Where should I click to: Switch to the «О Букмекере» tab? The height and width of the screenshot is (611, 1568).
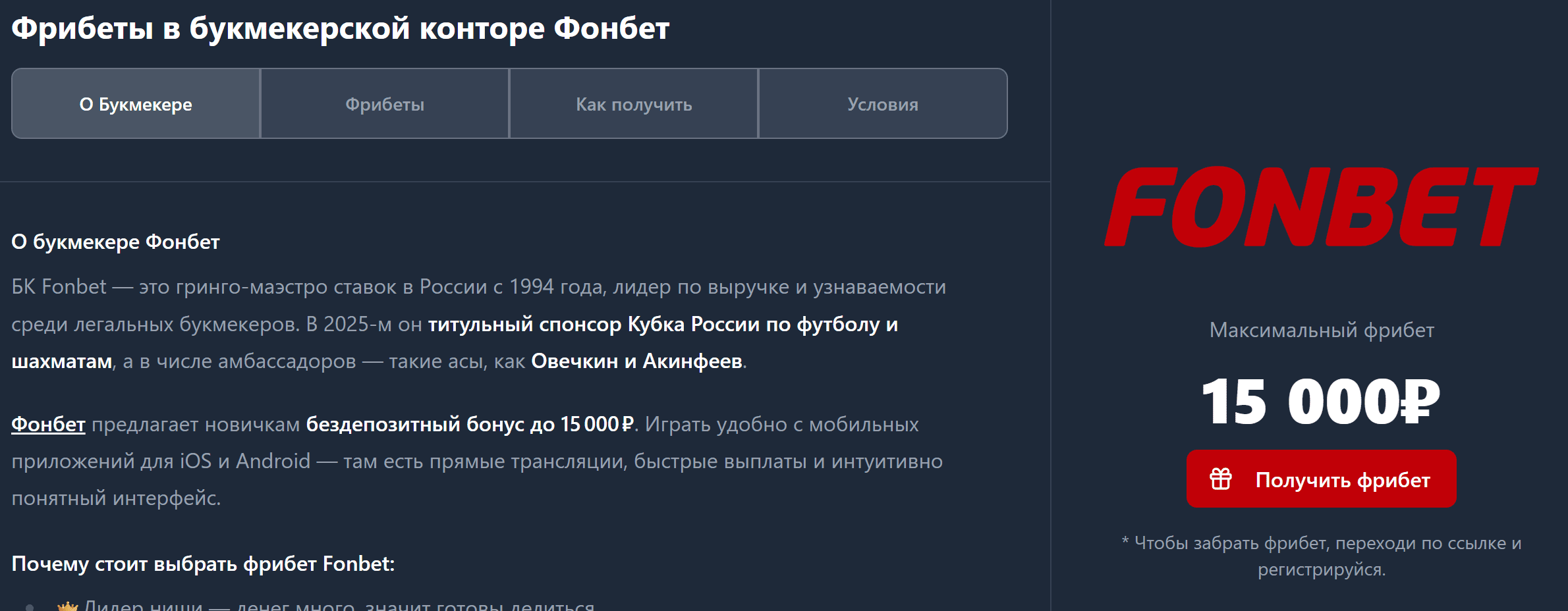(136, 104)
